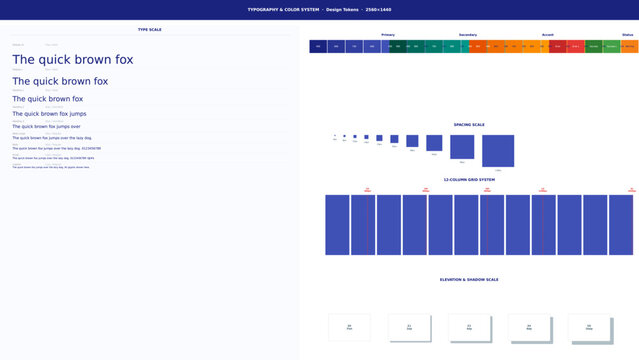Click the "Status" color group label
This screenshot has width=639, height=360.
point(628,35)
